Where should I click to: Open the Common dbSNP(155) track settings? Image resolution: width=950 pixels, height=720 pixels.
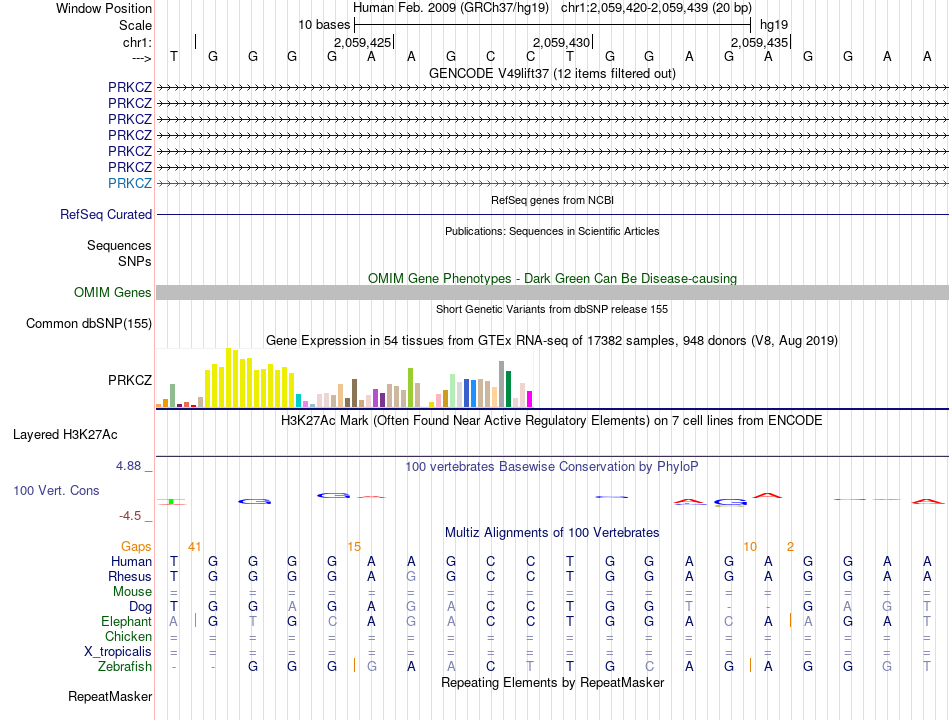[89, 324]
